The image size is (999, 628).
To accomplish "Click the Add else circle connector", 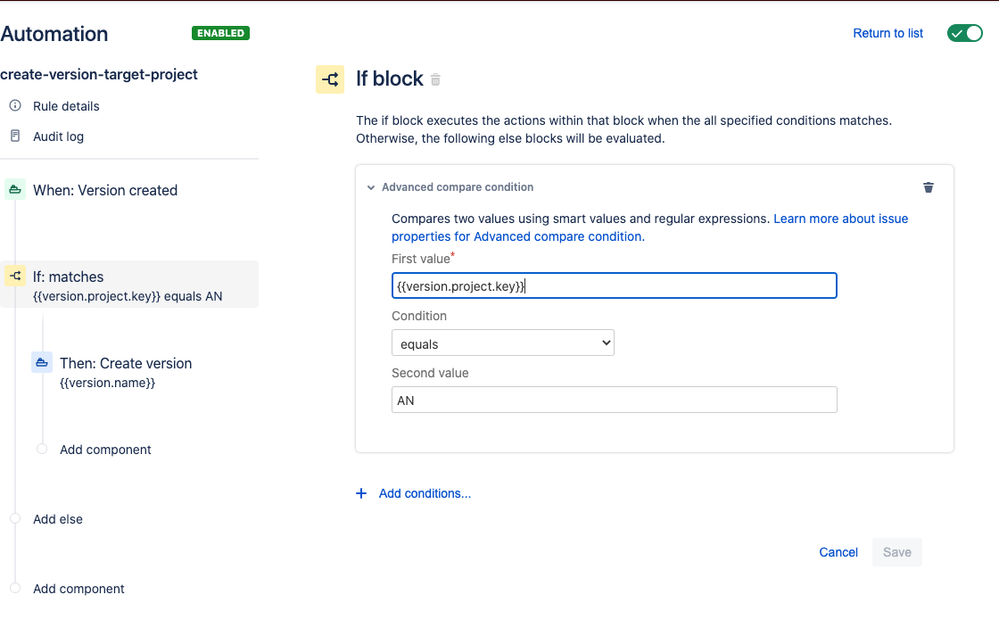I will pos(15,518).
